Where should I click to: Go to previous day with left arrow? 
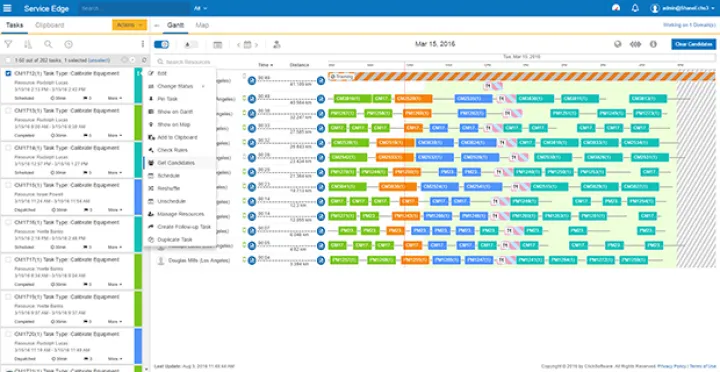point(238,45)
